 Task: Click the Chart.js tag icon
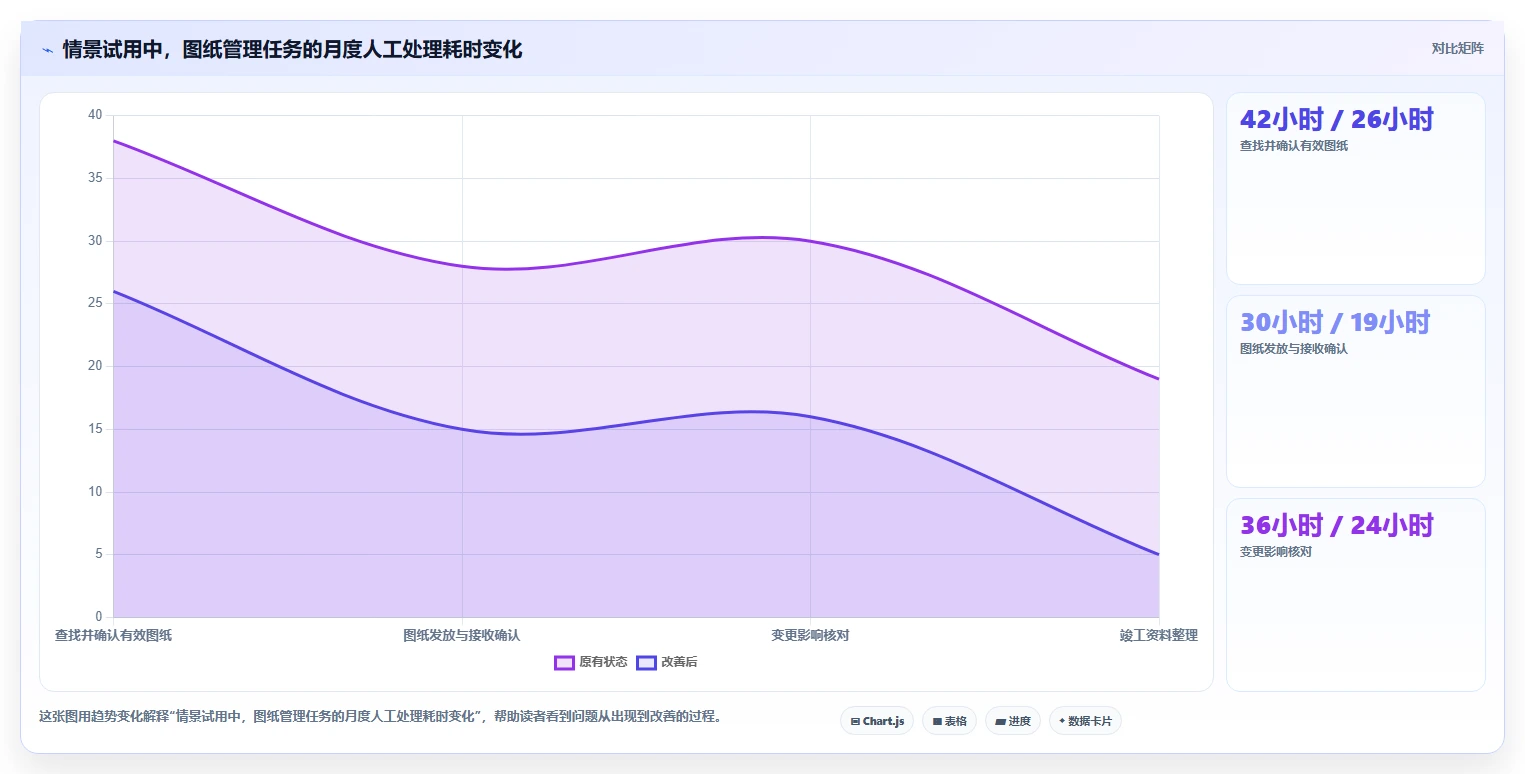coord(855,721)
